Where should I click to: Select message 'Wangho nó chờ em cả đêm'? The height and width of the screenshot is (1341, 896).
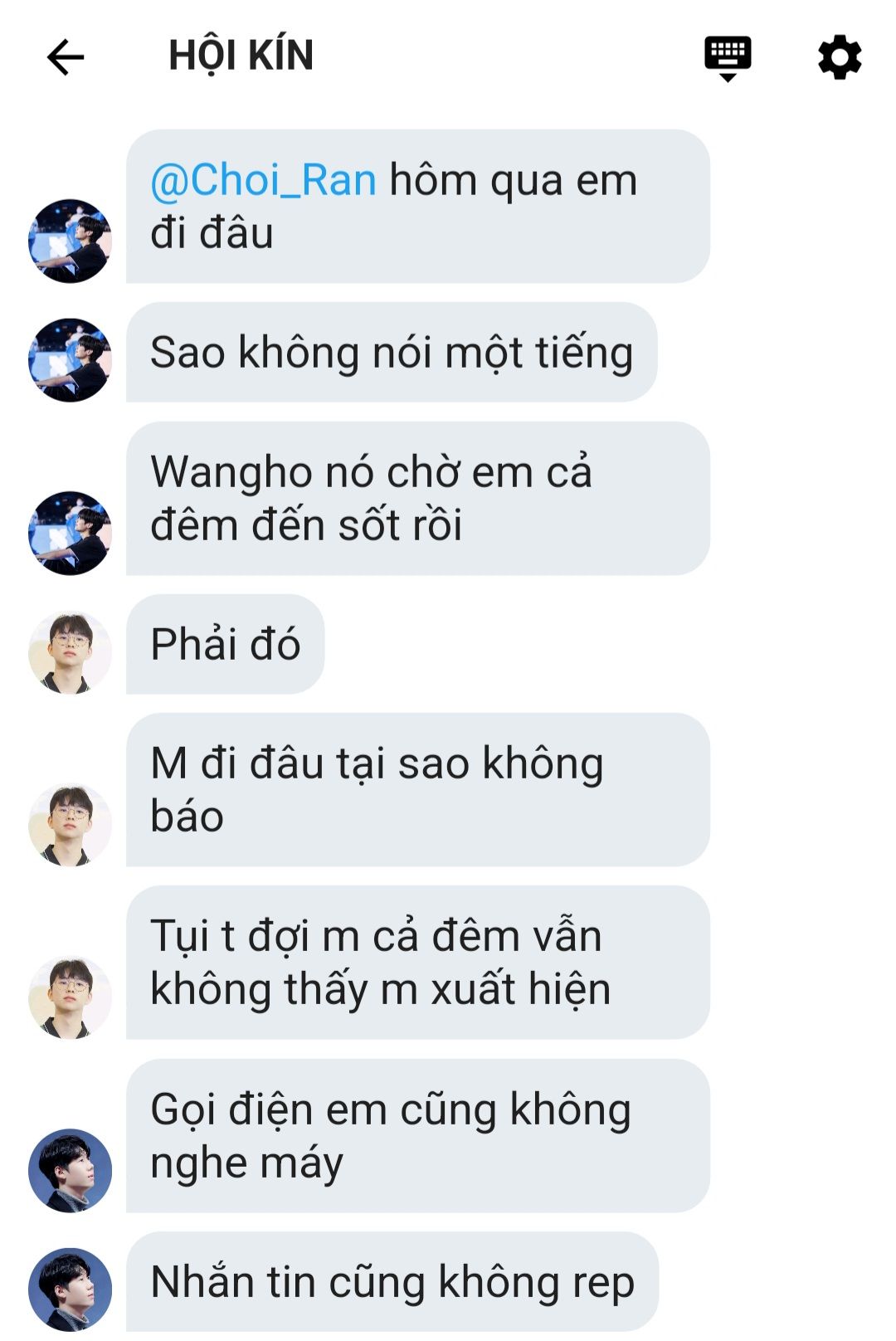coord(418,499)
